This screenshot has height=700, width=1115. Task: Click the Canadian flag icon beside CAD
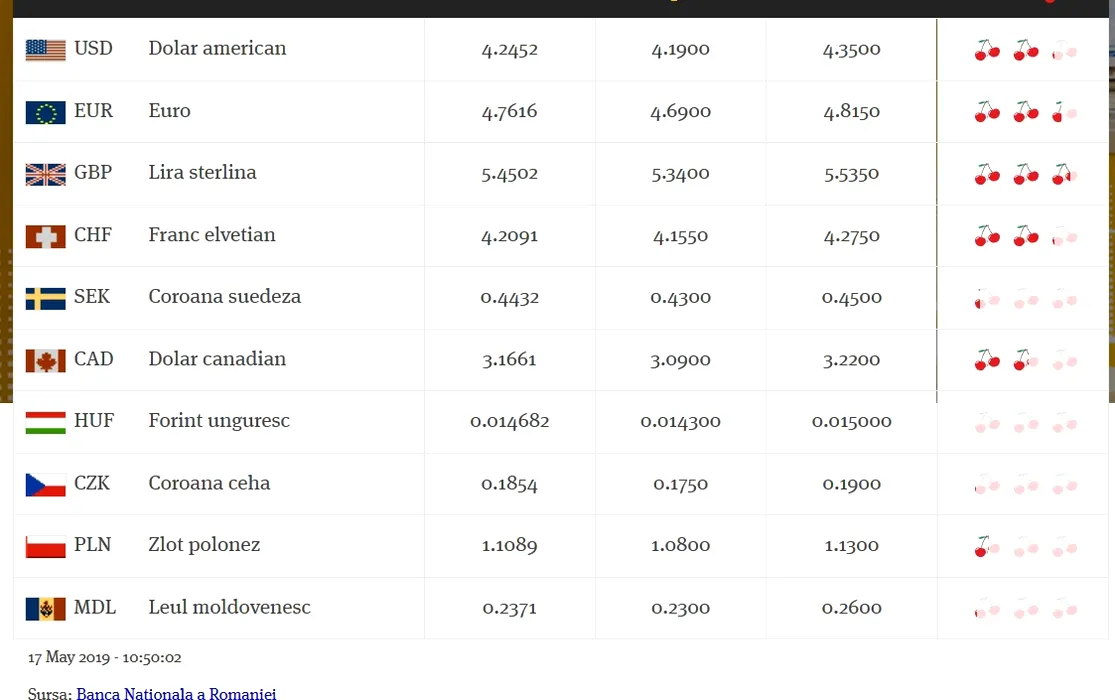tap(46, 361)
